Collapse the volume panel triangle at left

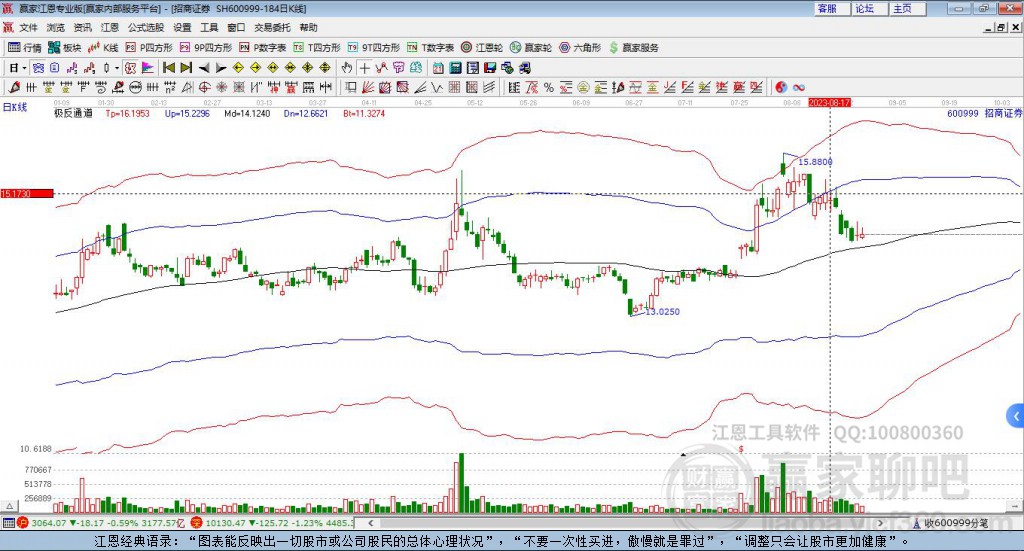10,506
